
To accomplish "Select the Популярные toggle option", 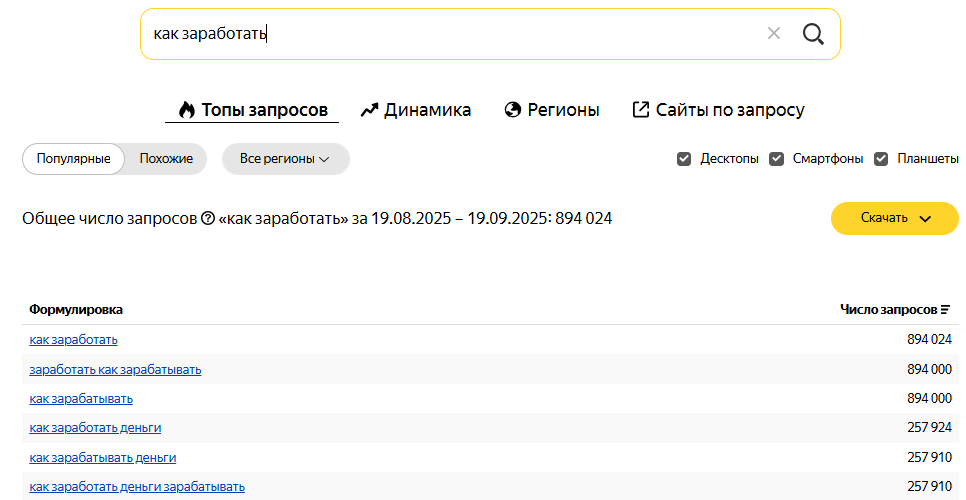I will [x=73, y=159].
